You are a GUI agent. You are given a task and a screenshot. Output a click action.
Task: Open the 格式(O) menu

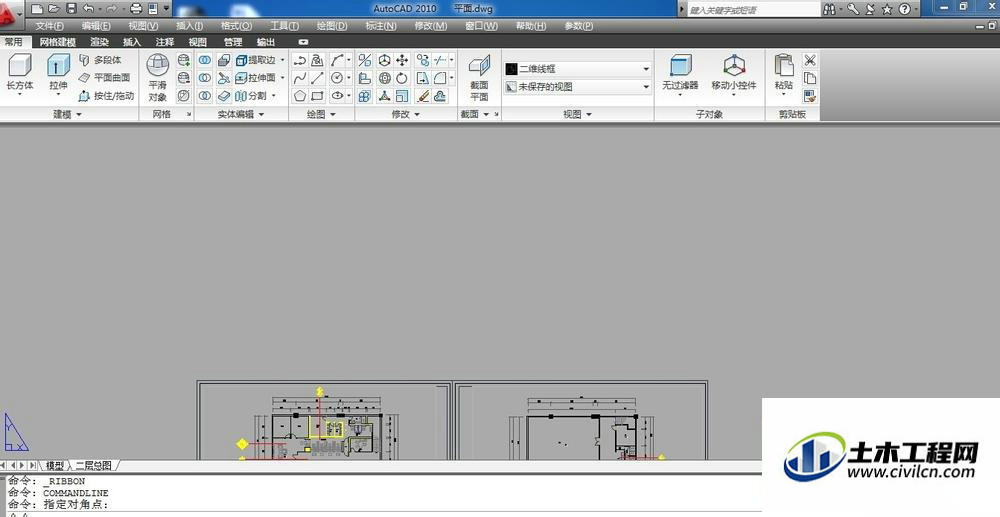coord(236,26)
